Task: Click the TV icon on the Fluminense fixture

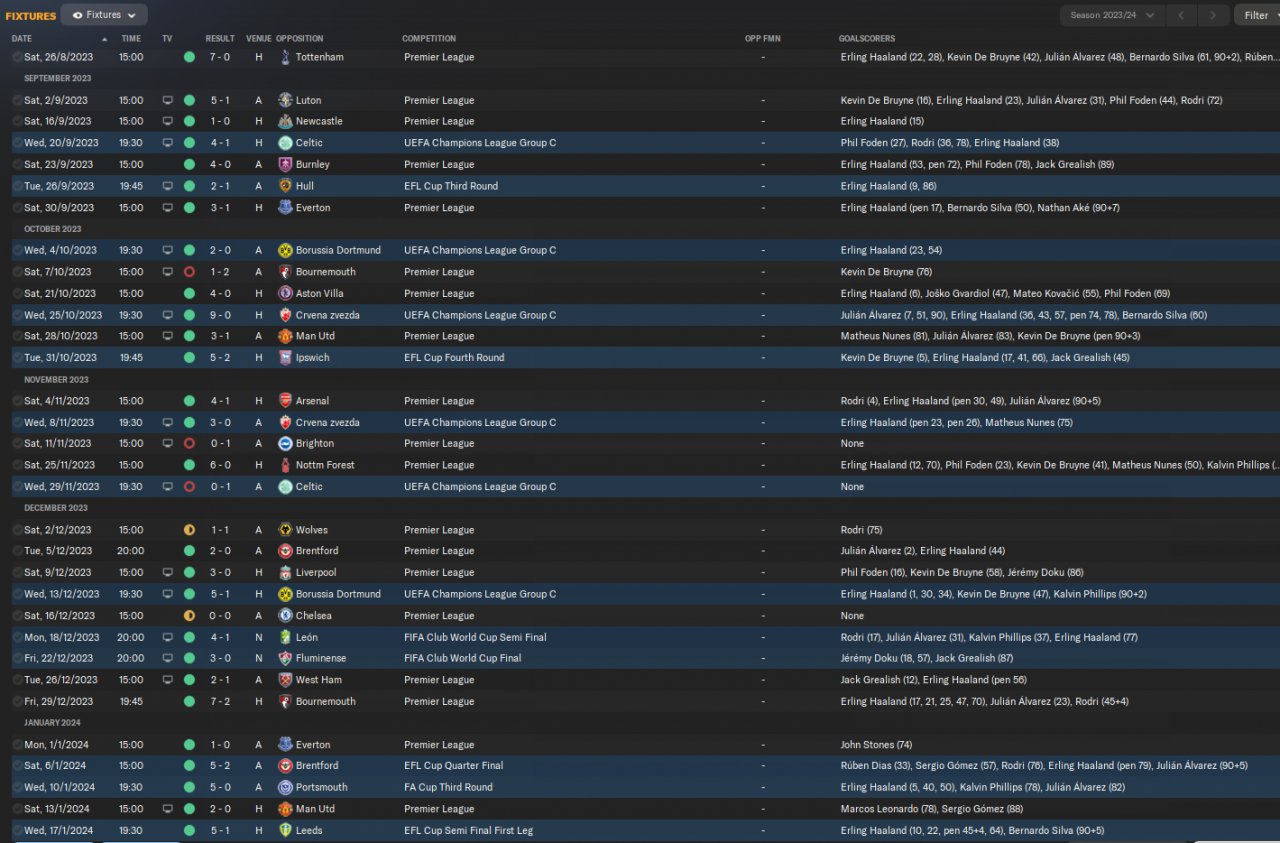Action: click(x=167, y=658)
